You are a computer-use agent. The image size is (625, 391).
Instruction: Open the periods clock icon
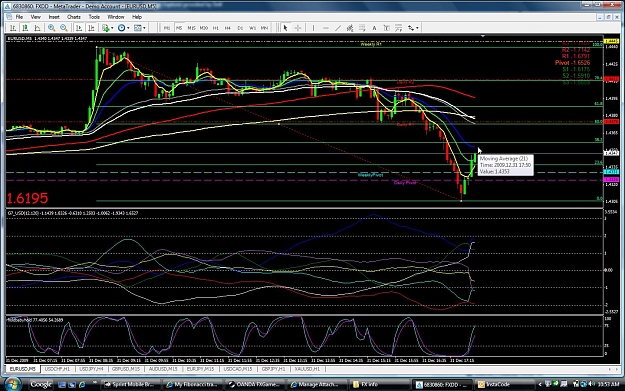(x=122, y=28)
